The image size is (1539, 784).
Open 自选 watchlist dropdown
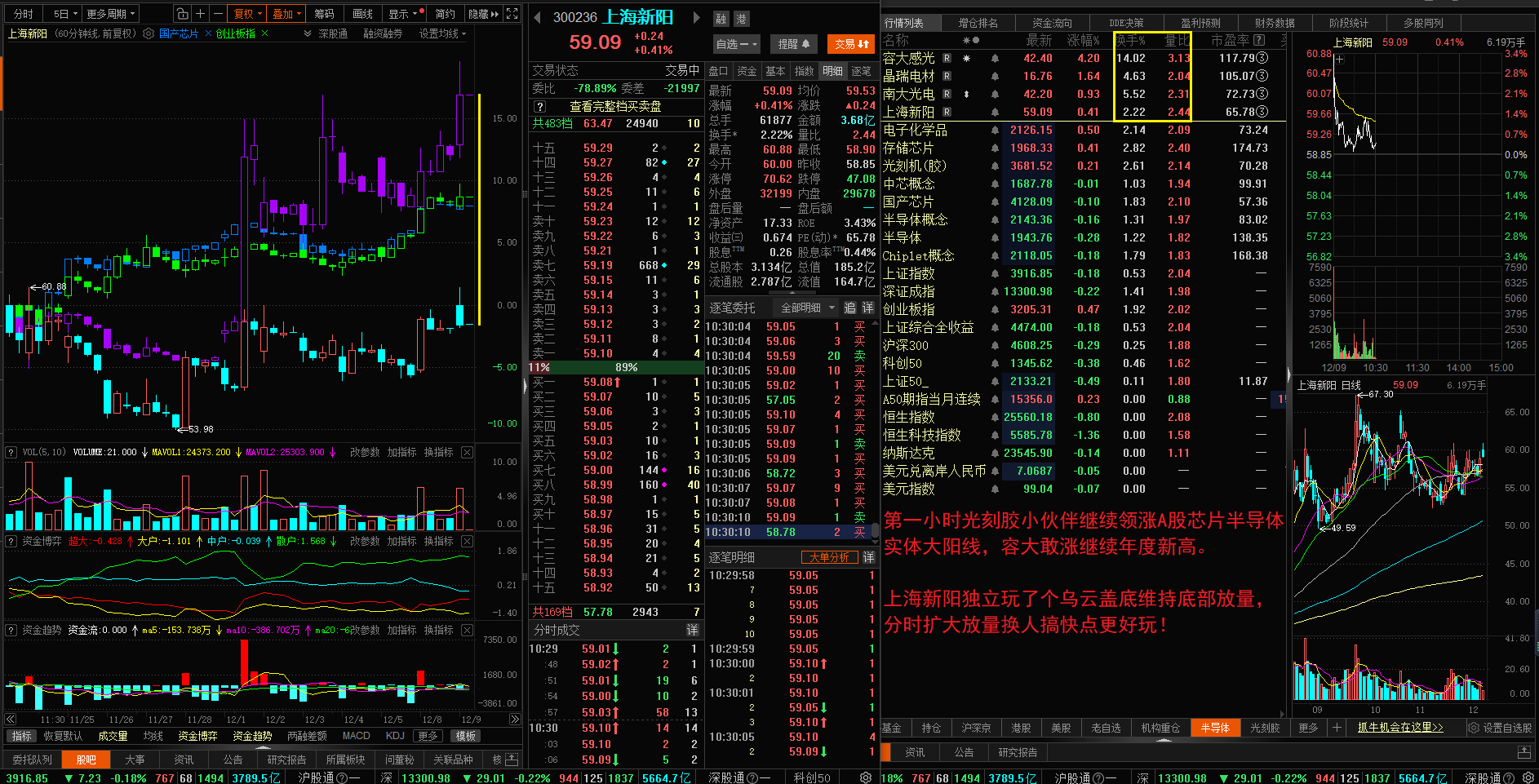point(736,44)
